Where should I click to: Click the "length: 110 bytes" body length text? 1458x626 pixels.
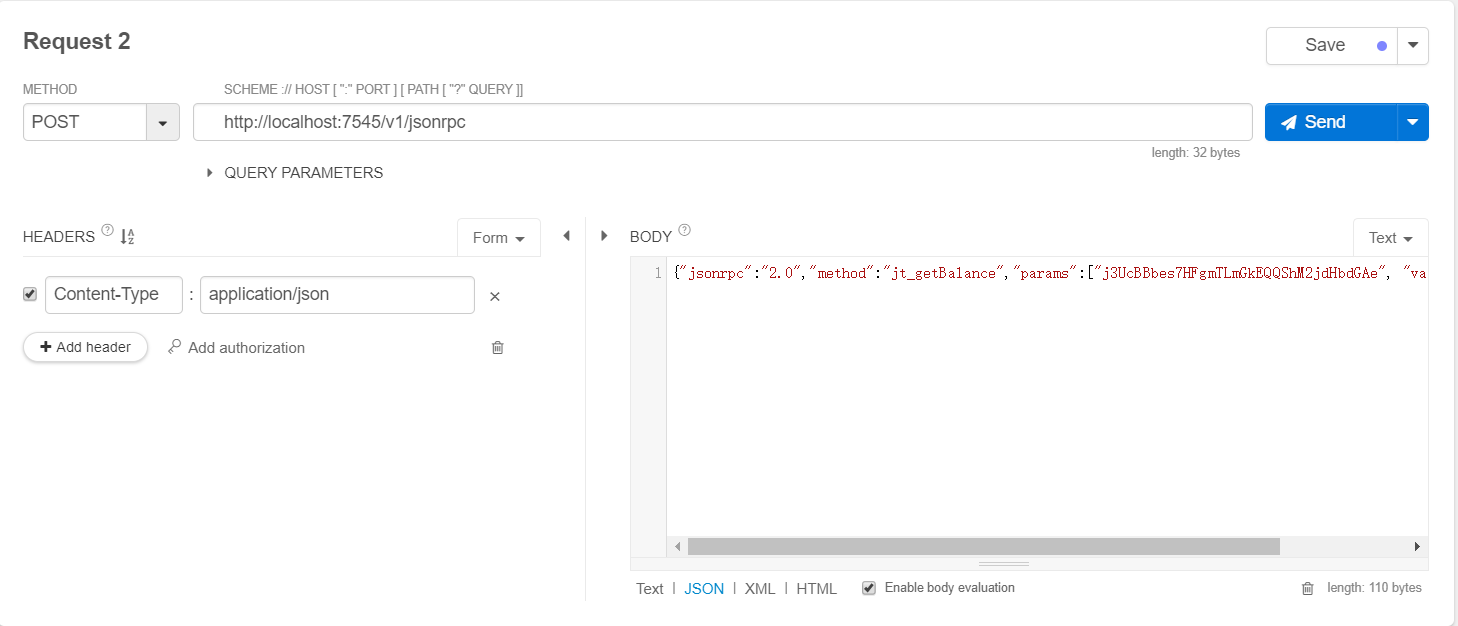(1374, 588)
